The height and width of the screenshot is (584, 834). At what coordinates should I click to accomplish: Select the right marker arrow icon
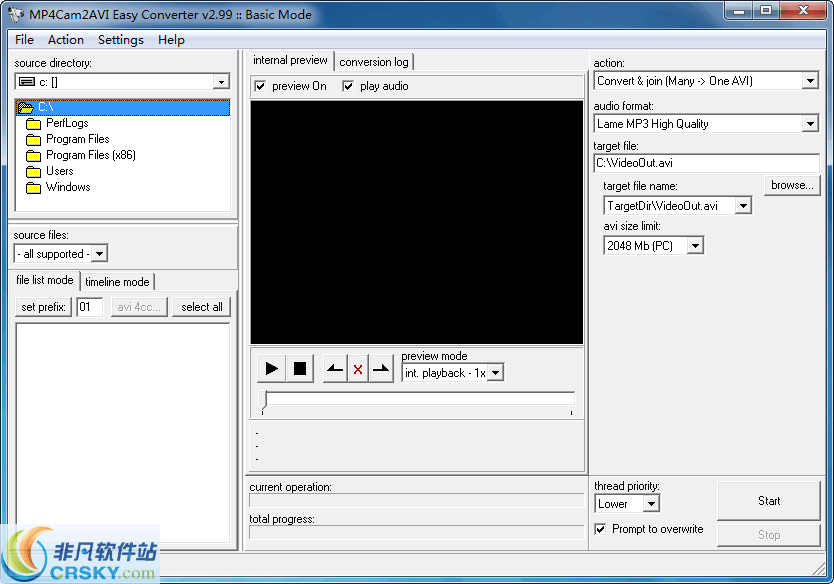[x=381, y=368]
